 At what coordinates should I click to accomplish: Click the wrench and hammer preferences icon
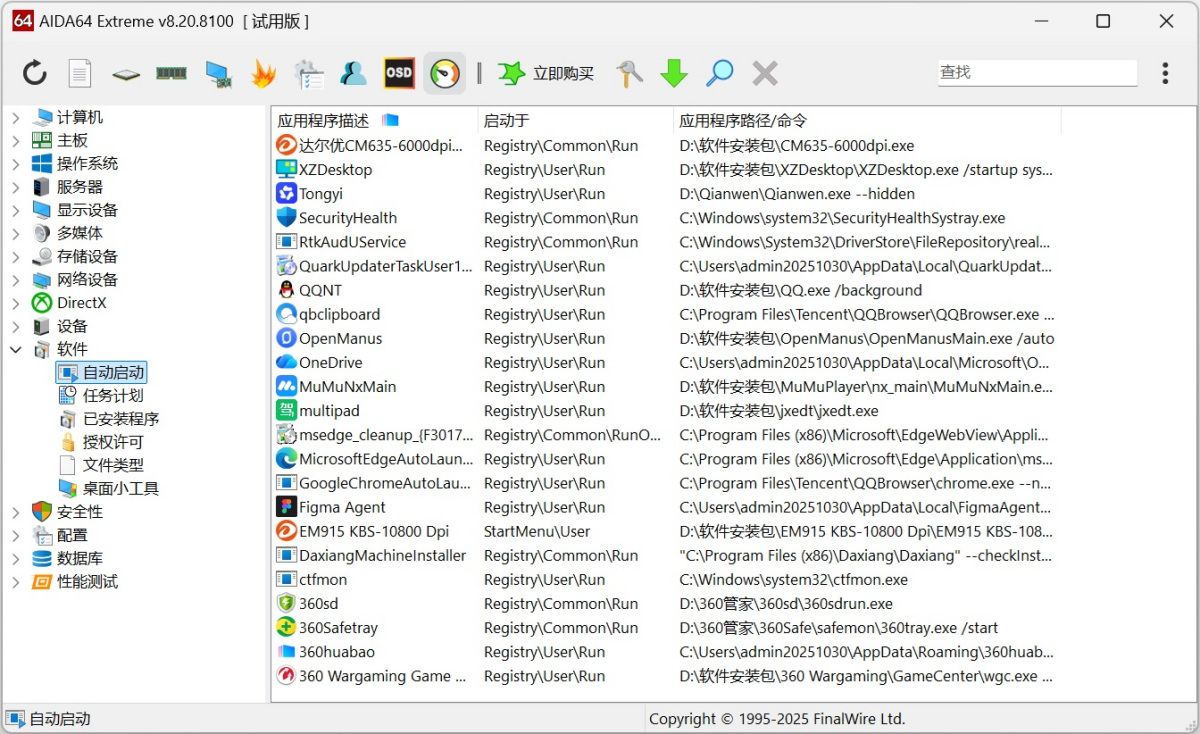click(629, 73)
